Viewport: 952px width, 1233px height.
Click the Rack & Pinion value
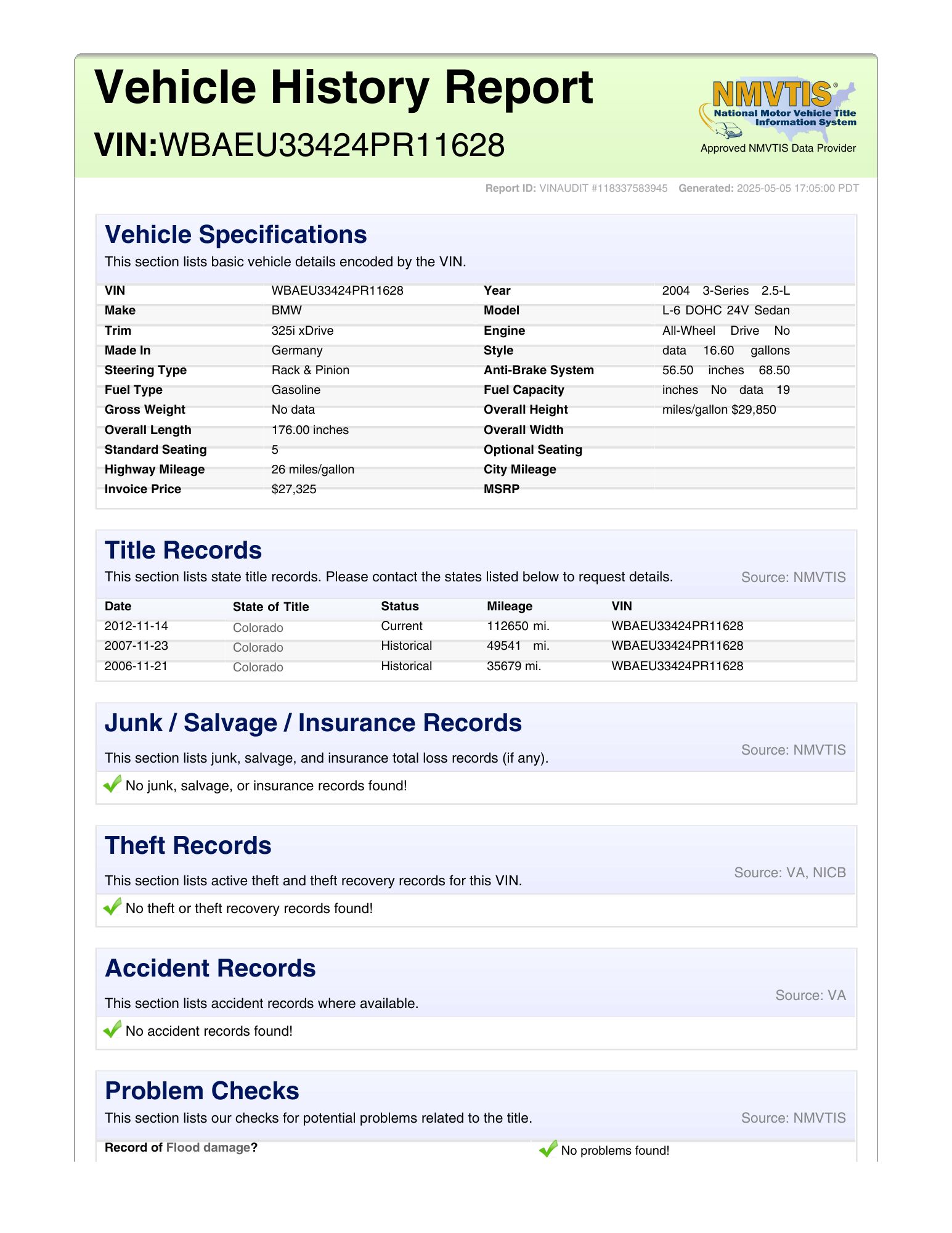coord(311,370)
